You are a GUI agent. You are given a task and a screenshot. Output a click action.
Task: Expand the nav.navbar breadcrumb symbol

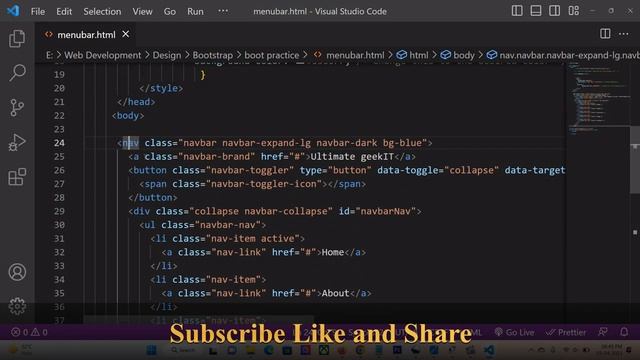click(x=569, y=55)
